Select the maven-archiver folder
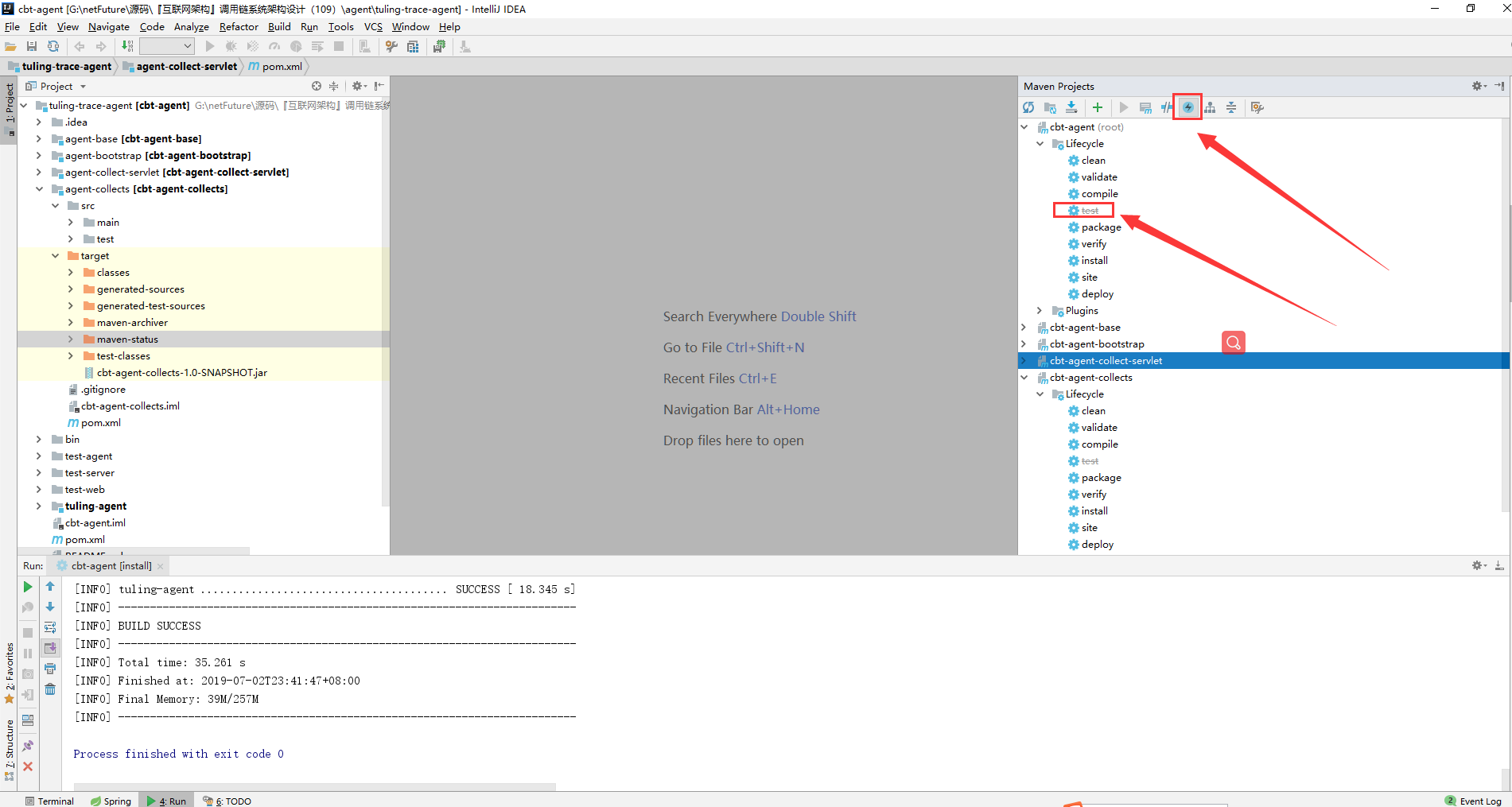The image size is (1512, 807). [x=132, y=323]
